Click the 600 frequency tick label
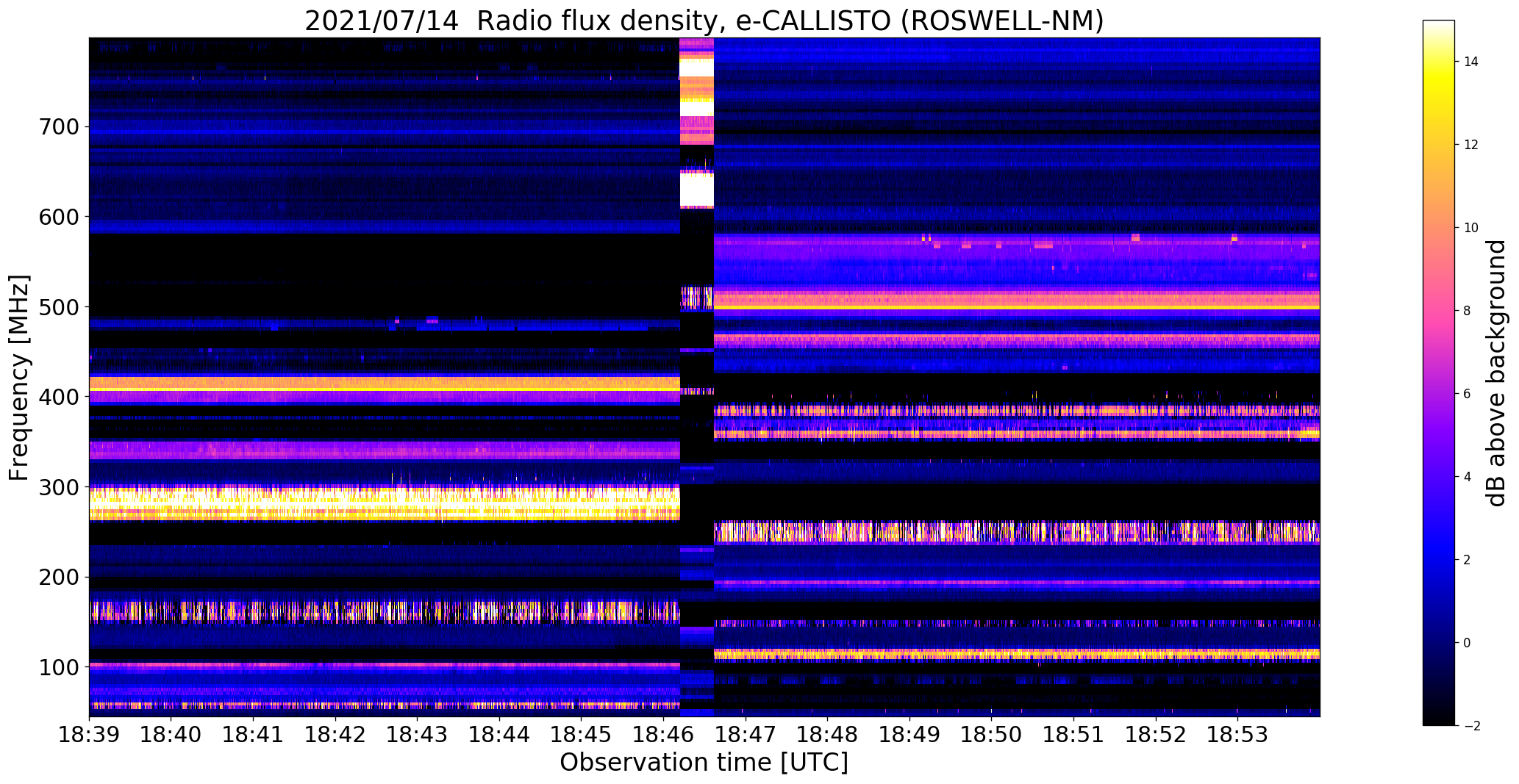Screen dimensions: 1519x784 coord(58,217)
